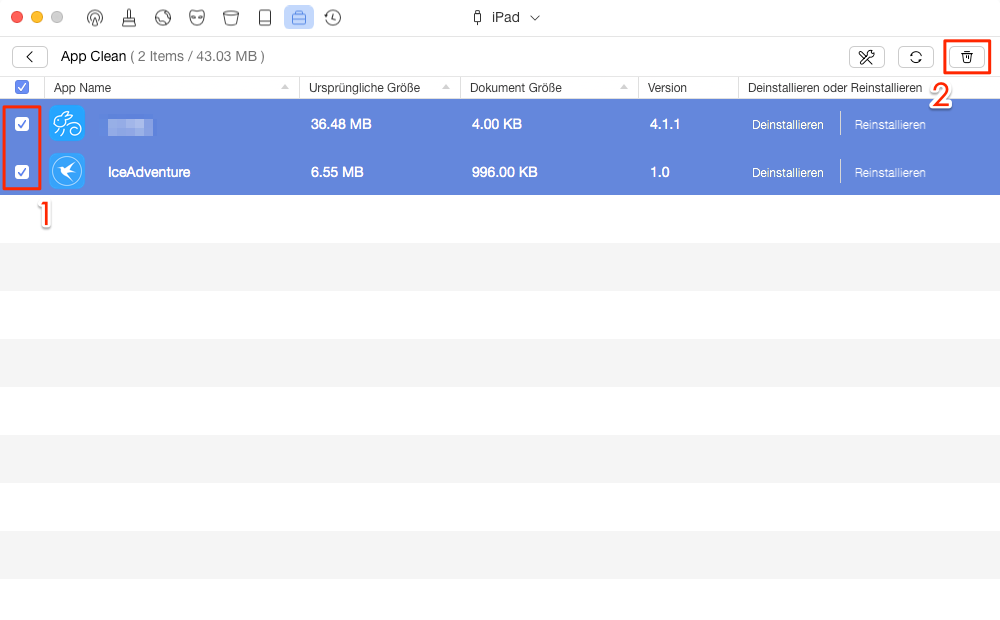The height and width of the screenshot is (620, 1000).
Task: Toggle the select-all checkbox in header
Action: pos(22,87)
